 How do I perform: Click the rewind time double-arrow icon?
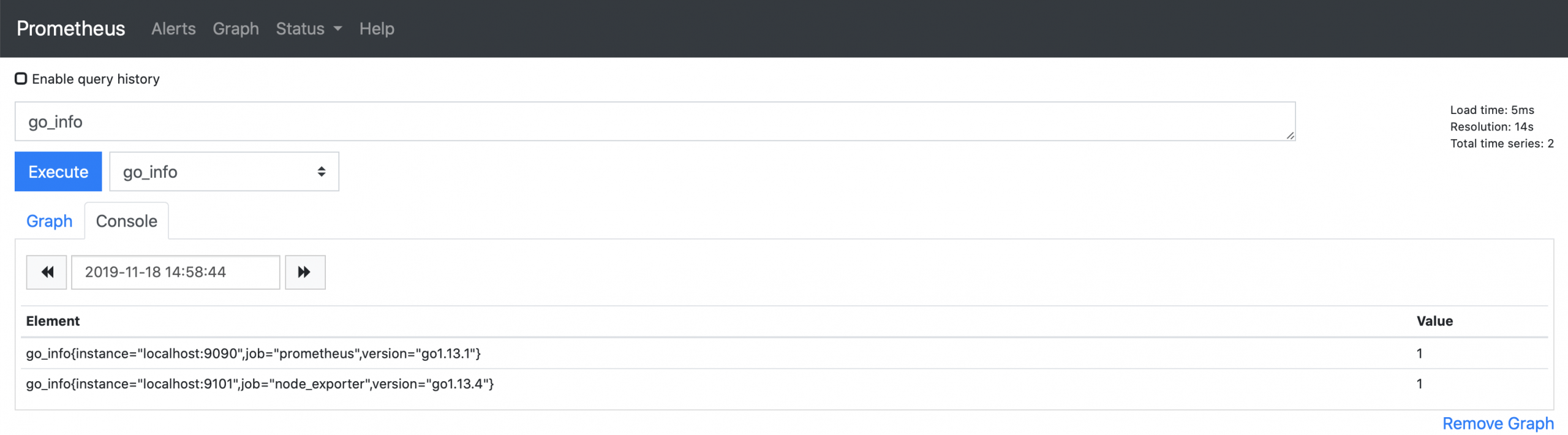tap(47, 272)
